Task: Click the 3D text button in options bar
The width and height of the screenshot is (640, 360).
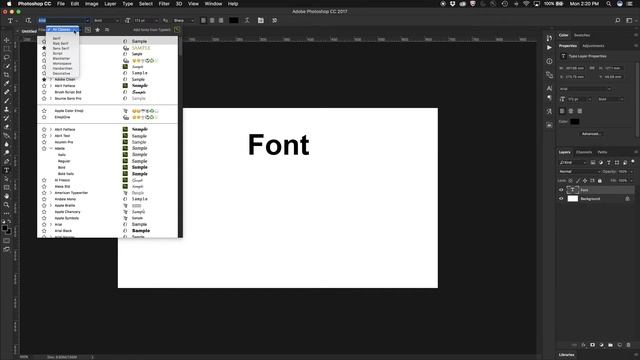Action: tap(274, 20)
